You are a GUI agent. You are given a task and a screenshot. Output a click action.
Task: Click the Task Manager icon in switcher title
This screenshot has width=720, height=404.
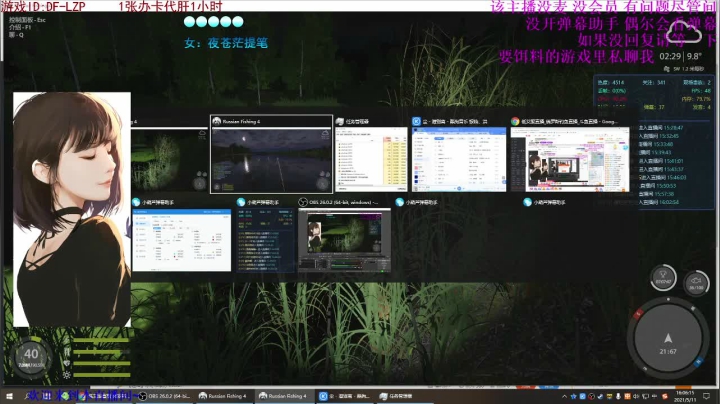pyautogui.click(x=340, y=121)
